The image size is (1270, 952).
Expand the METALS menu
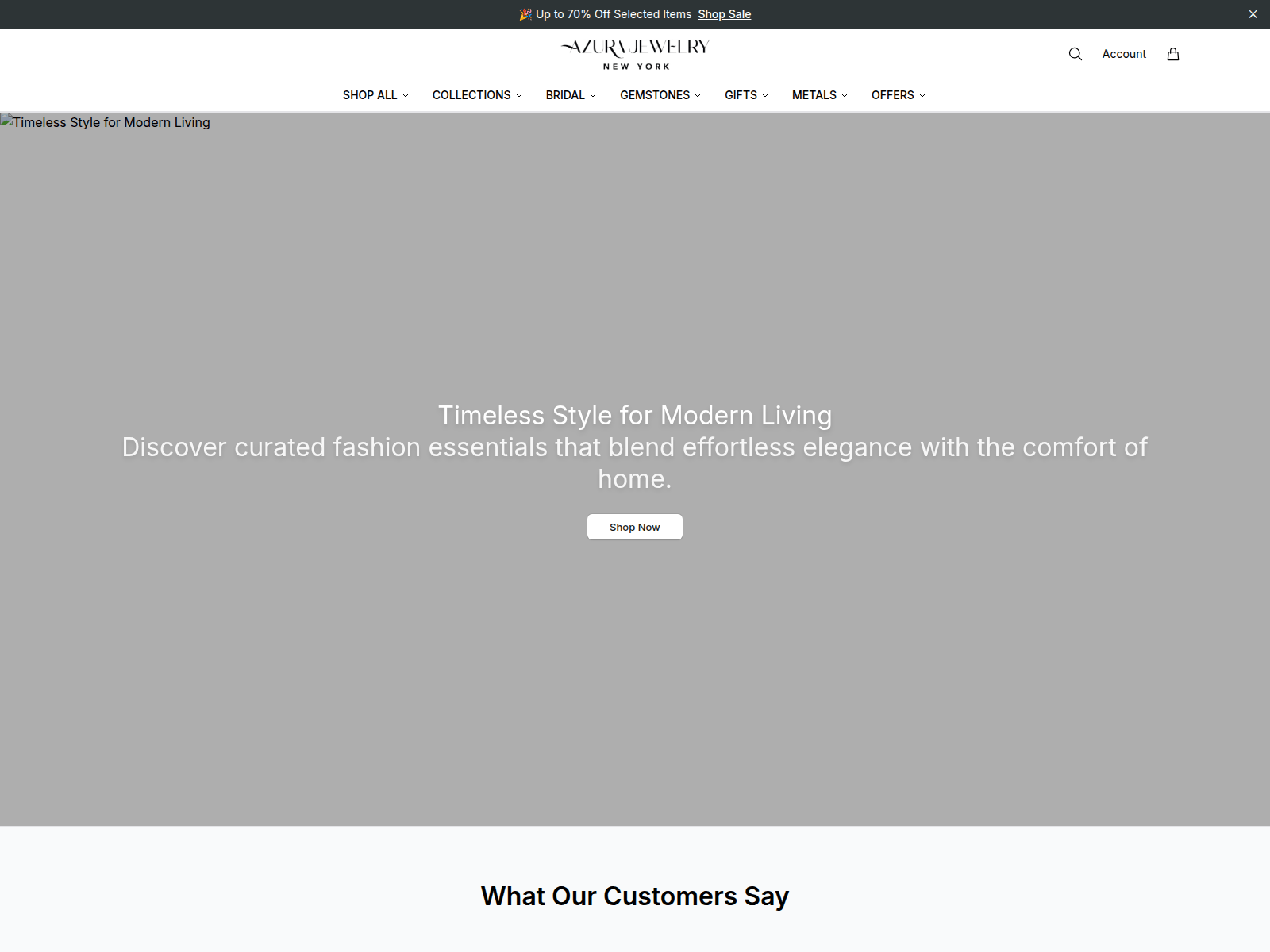(x=820, y=95)
